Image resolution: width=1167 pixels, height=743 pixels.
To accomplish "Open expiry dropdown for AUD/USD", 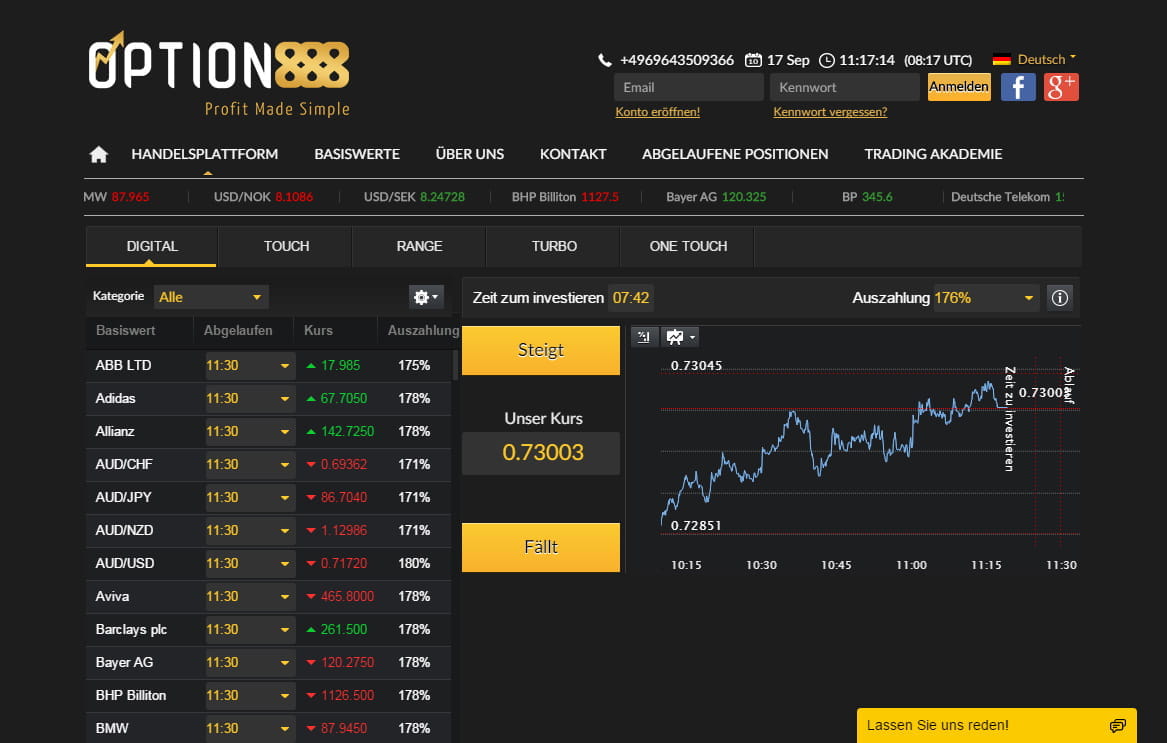I will (250, 564).
